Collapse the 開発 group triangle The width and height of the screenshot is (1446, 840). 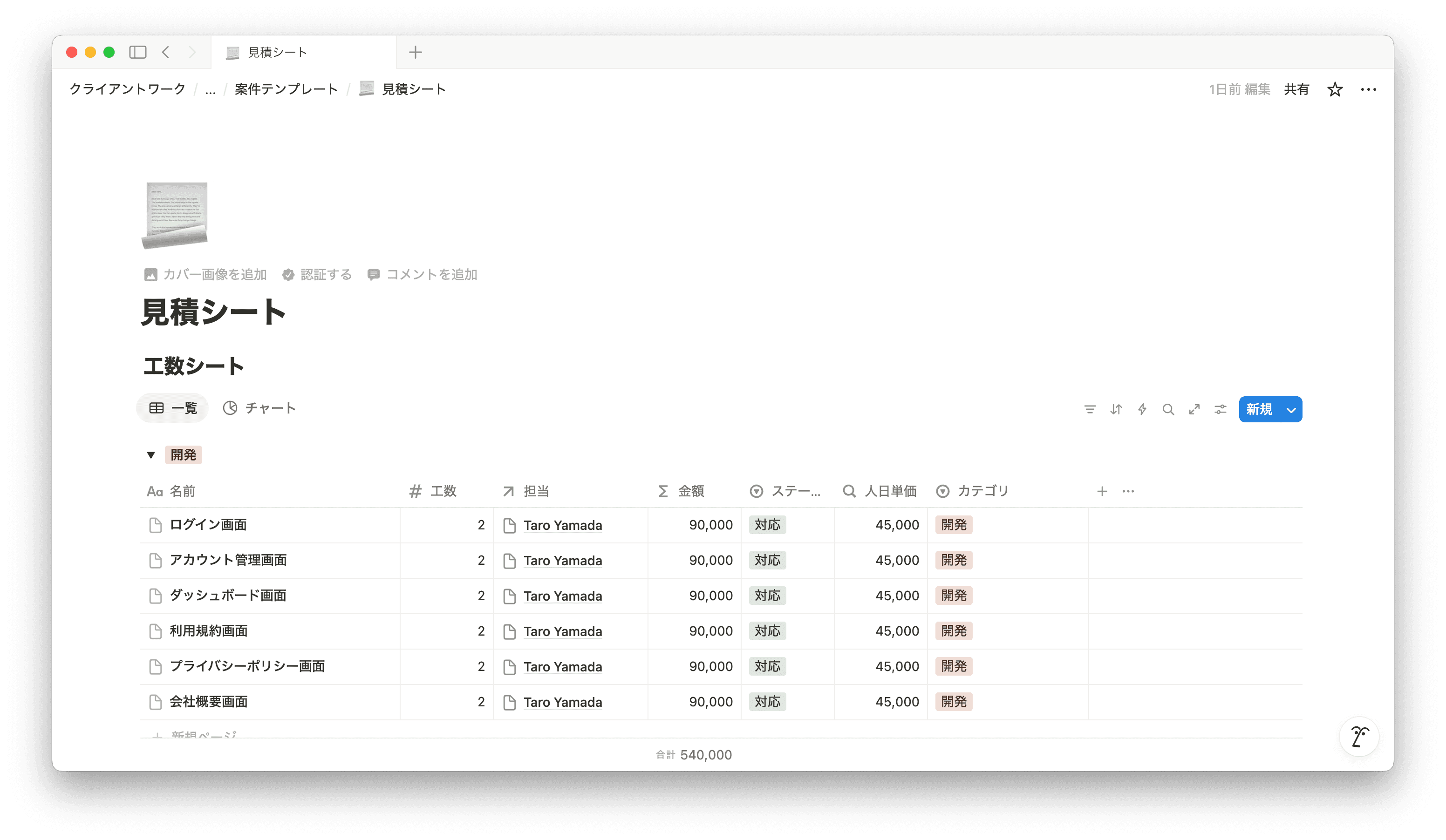pos(151,455)
